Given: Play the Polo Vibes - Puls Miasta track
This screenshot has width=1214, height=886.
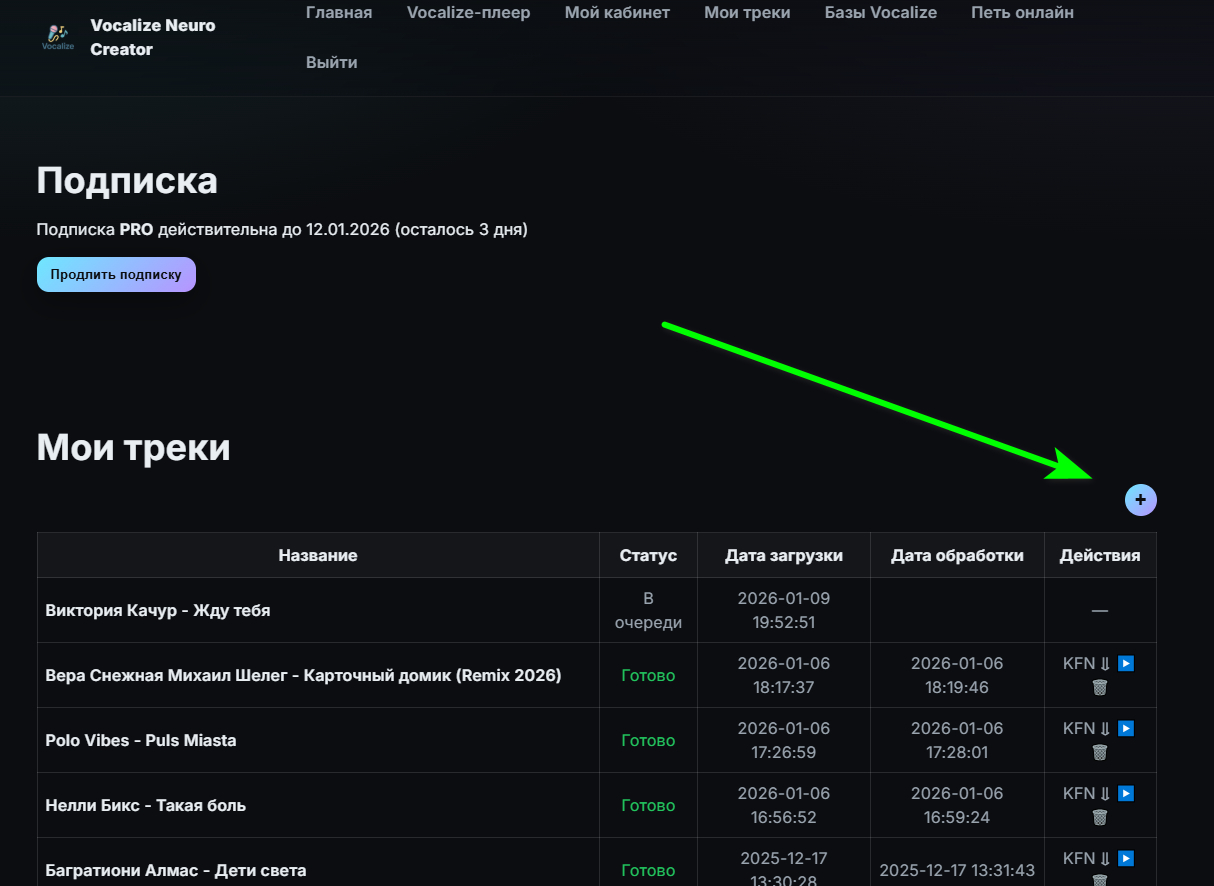Looking at the screenshot, I should pos(1125,729).
